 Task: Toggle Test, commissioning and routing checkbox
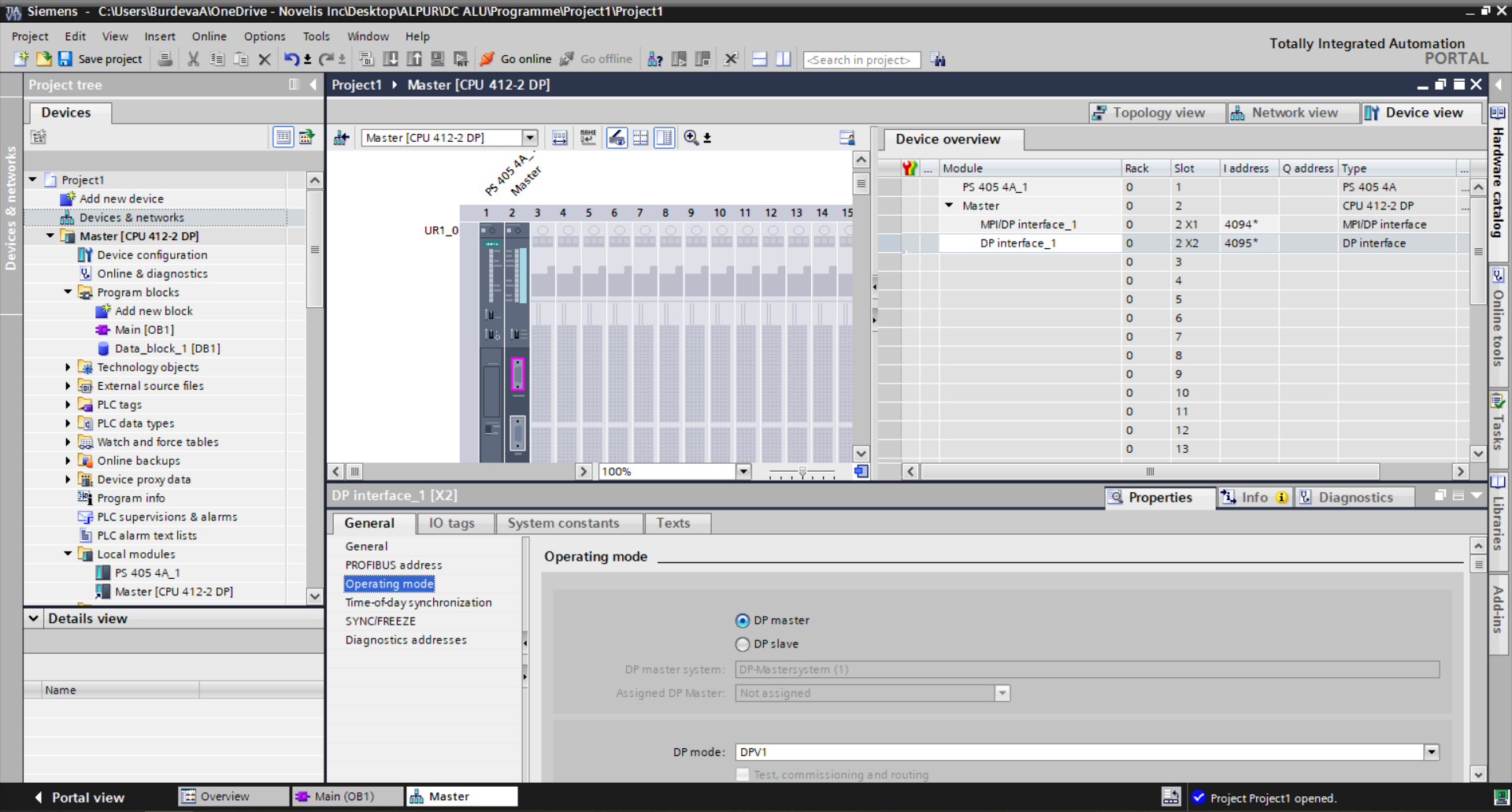coord(742,775)
